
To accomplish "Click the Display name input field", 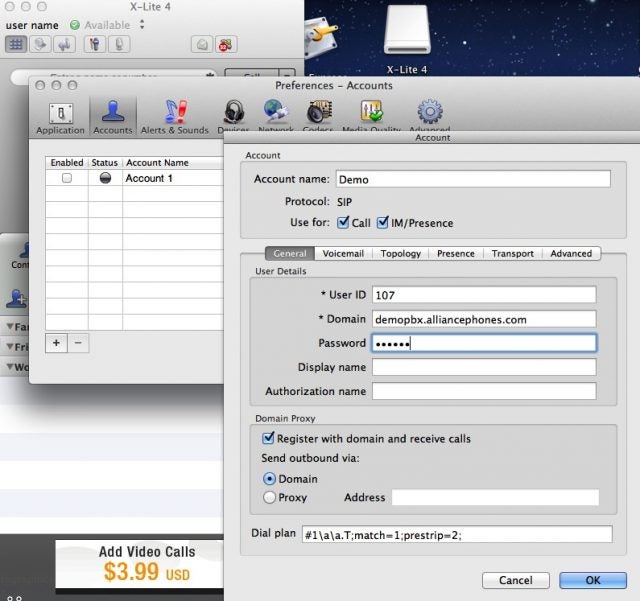I will point(484,367).
